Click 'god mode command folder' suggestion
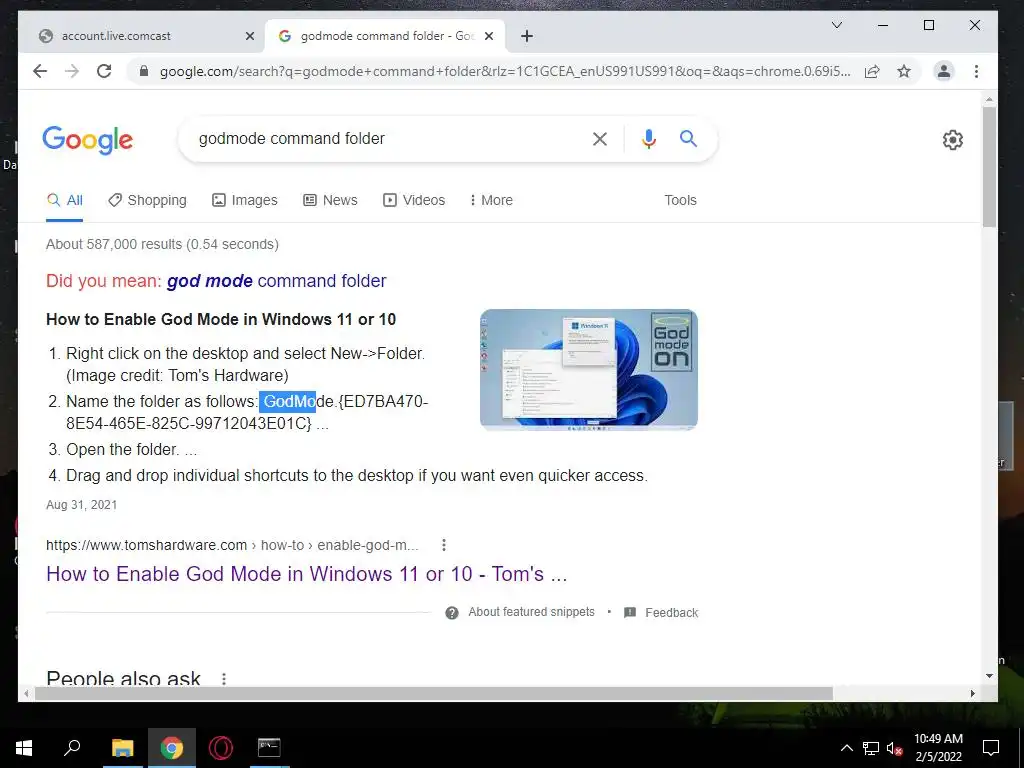The image size is (1024, 768). 276,281
